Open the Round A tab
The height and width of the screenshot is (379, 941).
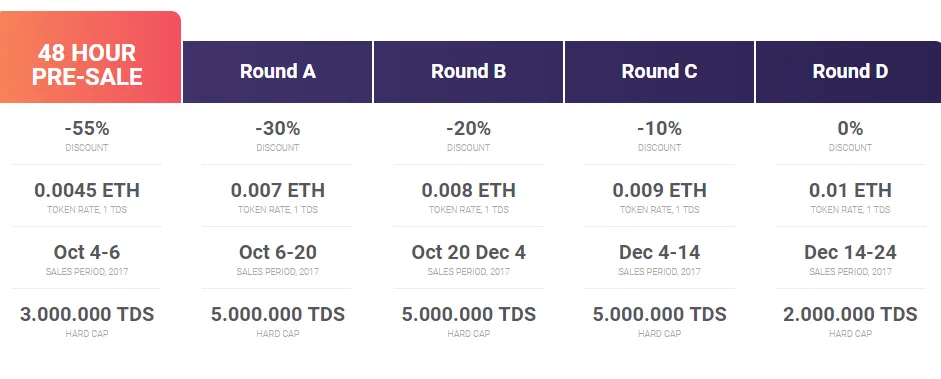(277, 72)
